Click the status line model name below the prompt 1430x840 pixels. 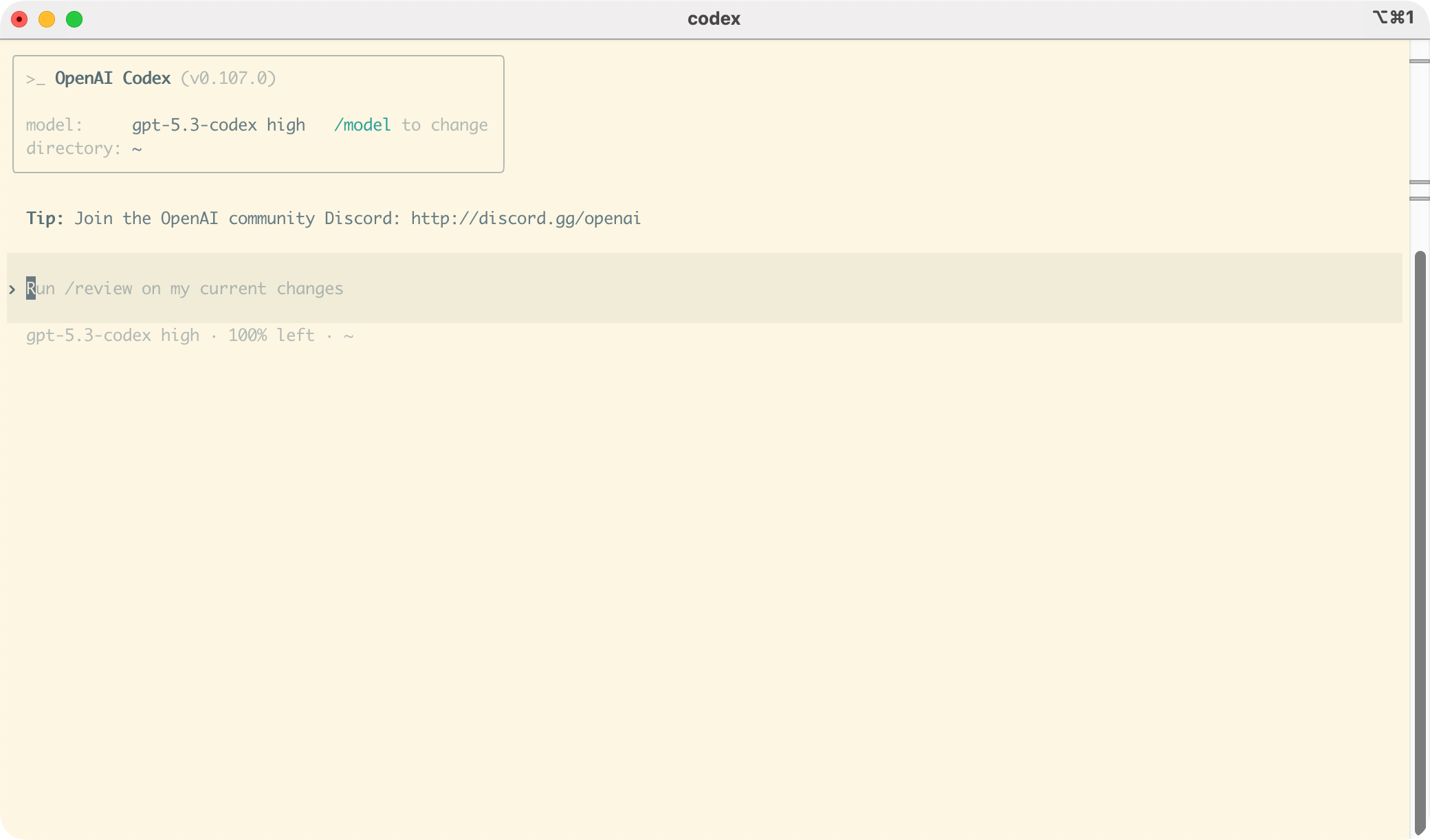[x=112, y=335]
